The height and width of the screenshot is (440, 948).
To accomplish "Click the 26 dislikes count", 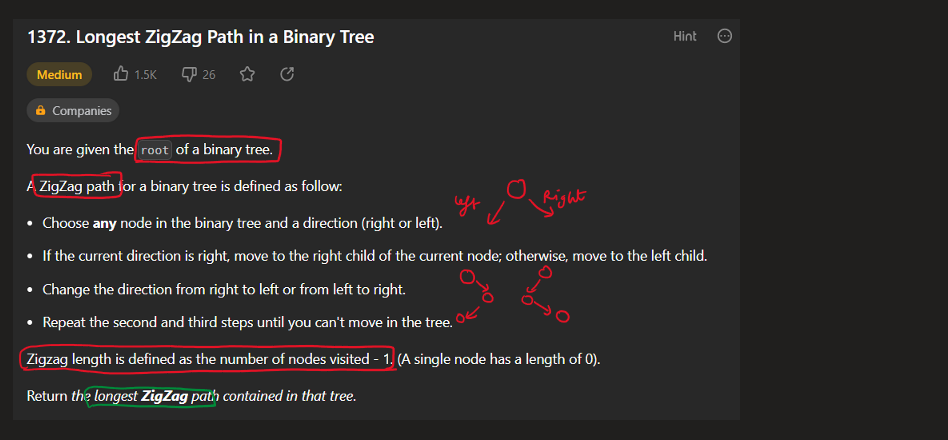I will (208, 74).
